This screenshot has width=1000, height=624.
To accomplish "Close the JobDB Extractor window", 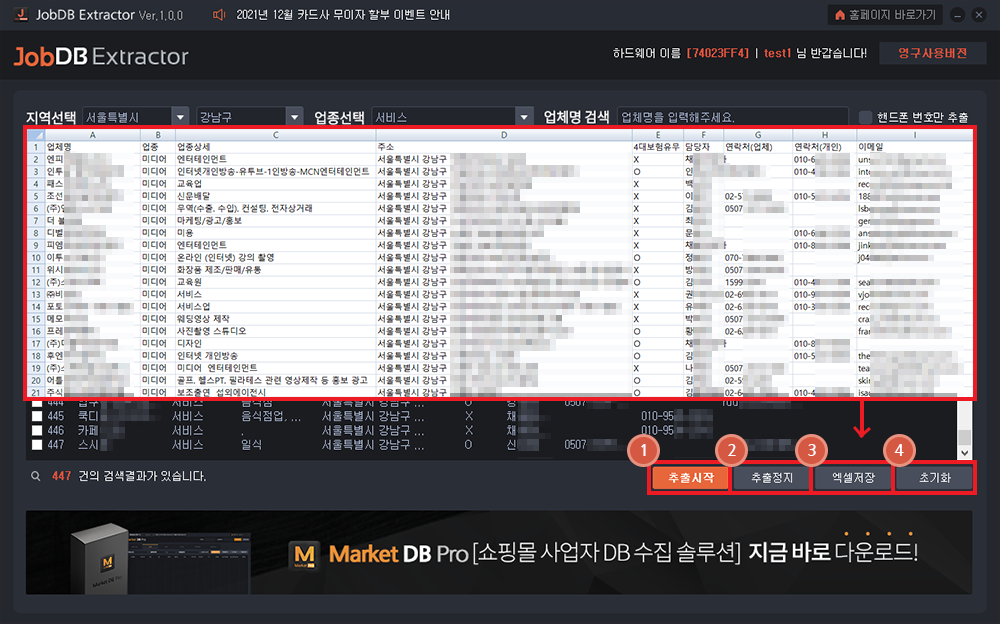I will [979, 15].
